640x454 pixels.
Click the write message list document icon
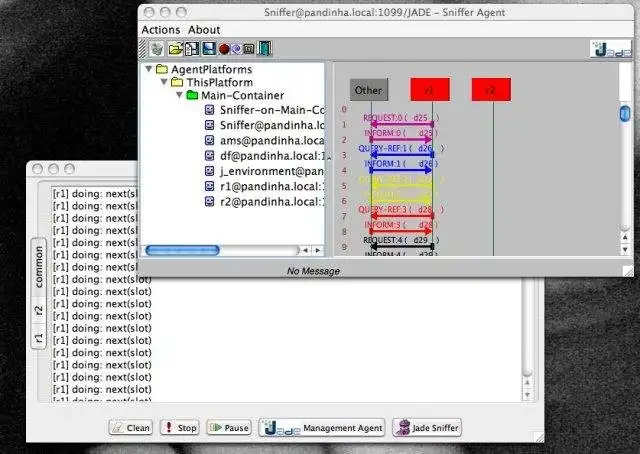click(192, 49)
